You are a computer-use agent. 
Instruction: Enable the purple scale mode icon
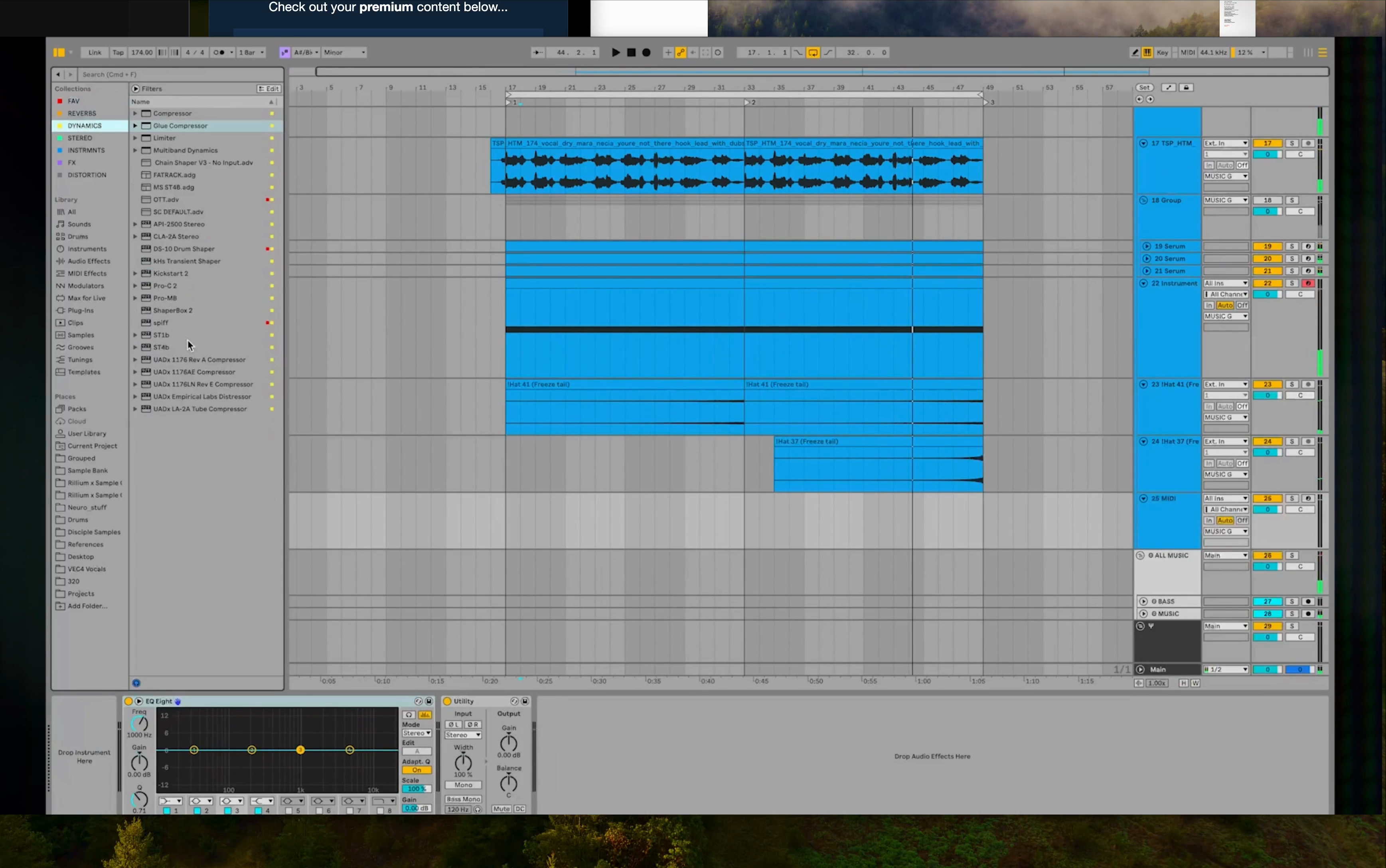coord(284,52)
